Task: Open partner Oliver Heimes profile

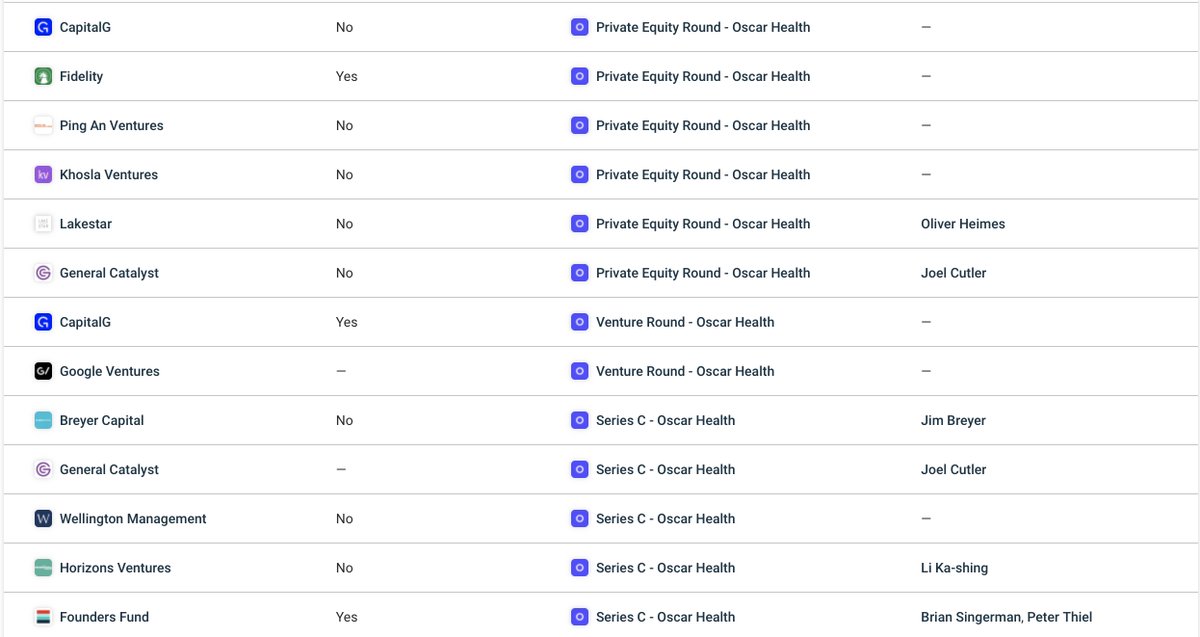Action: pos(963,224)
